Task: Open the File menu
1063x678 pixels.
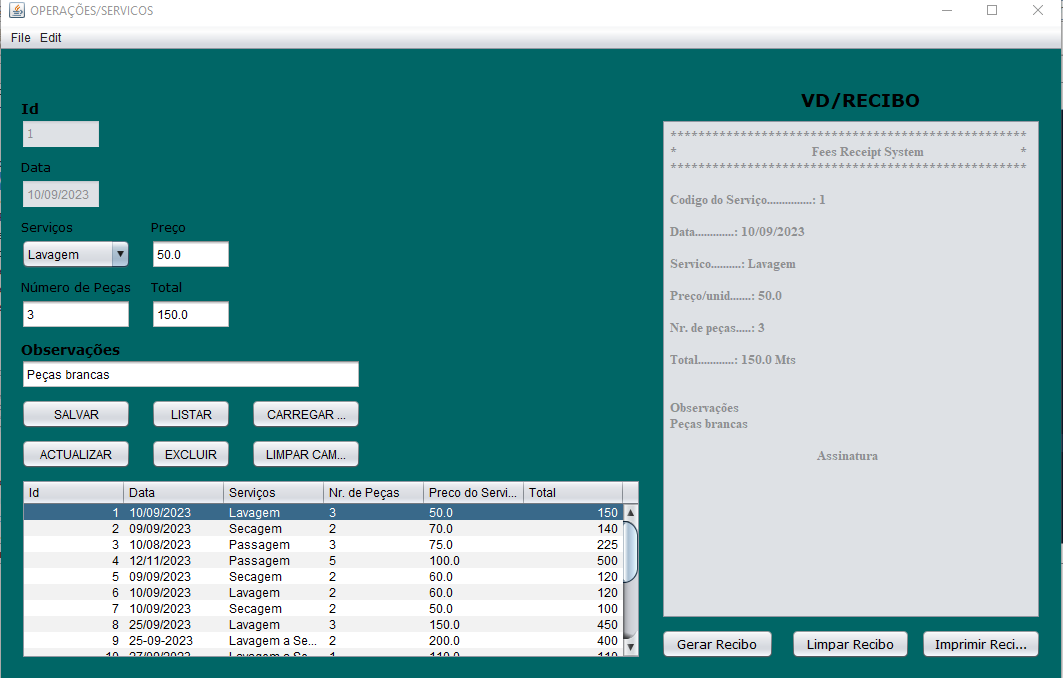Action: pyautogui.click(x=21, y=37)
